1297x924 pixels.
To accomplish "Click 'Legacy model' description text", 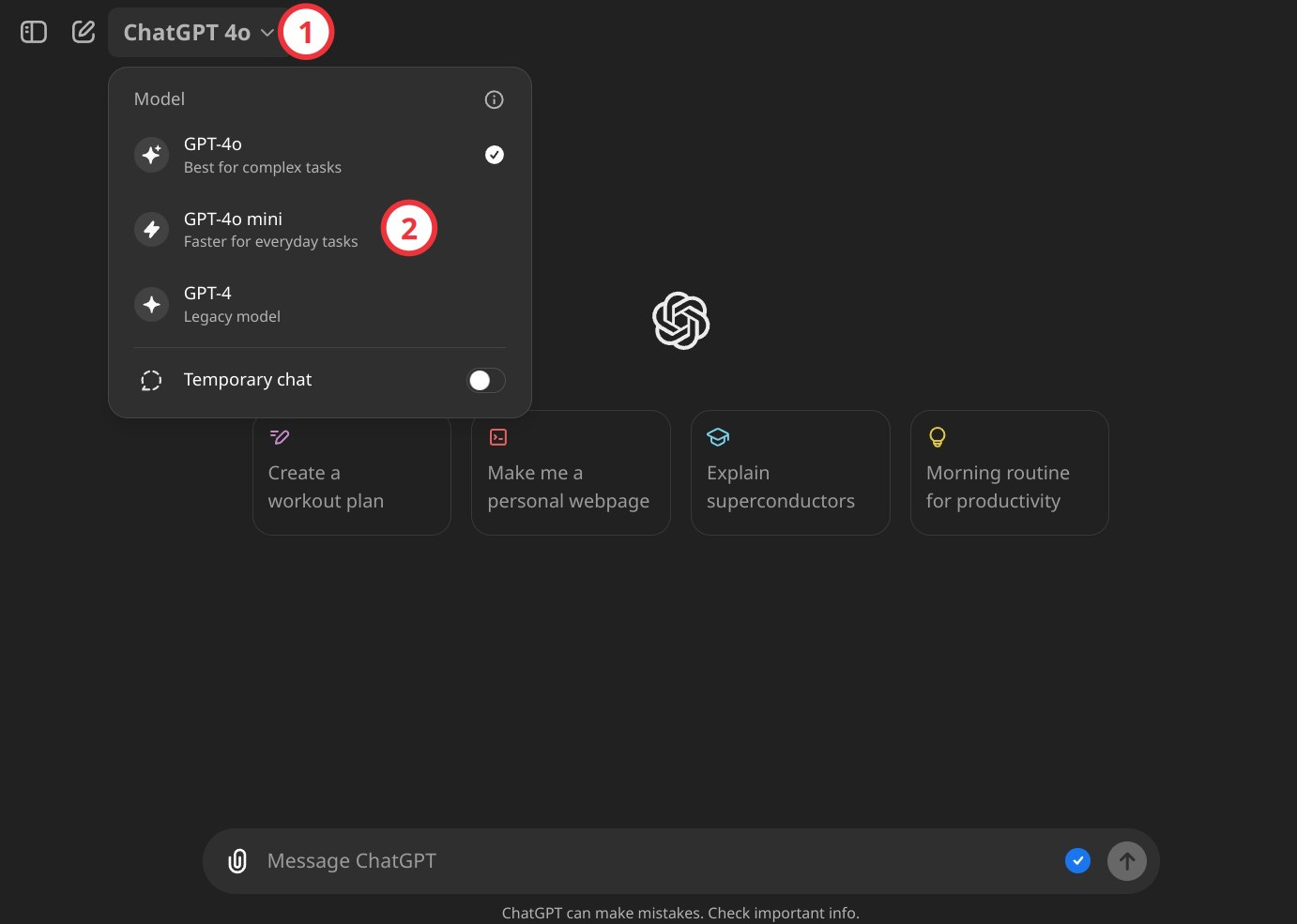I will pyautogui.click(x=232, y=317).
